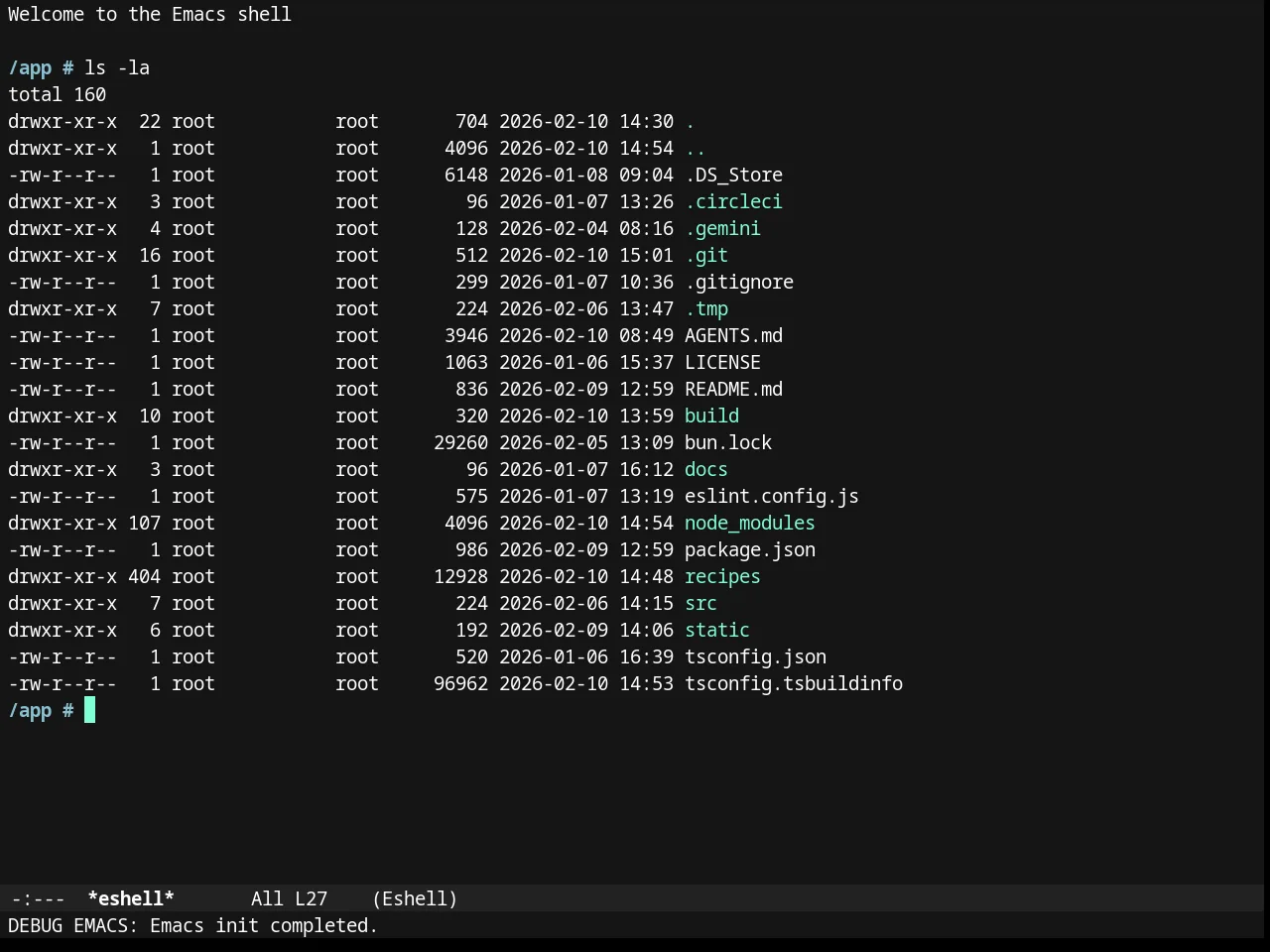Click the *eshell* buffer name in mode line
1270x952 pixels.
pos(131,898)
